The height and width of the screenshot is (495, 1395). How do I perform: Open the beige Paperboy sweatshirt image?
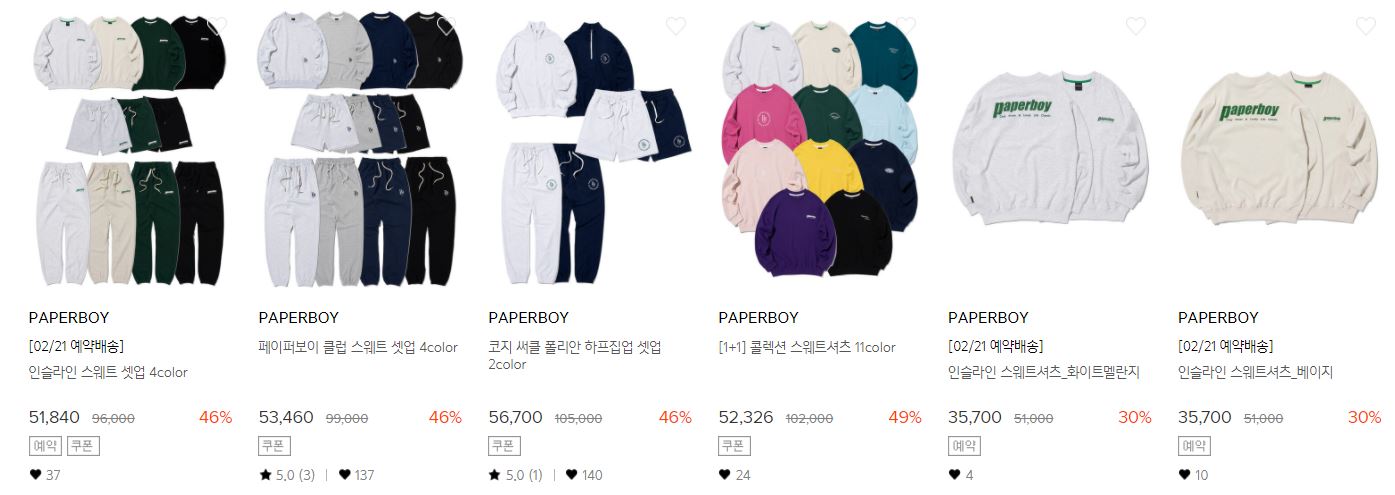1280,150
